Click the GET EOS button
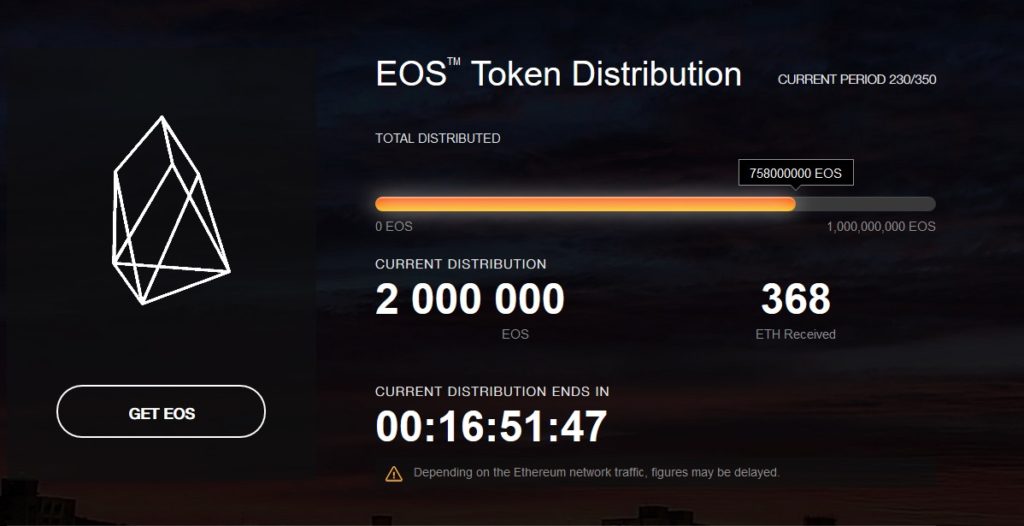1024x526 pixels. (161, 412)
